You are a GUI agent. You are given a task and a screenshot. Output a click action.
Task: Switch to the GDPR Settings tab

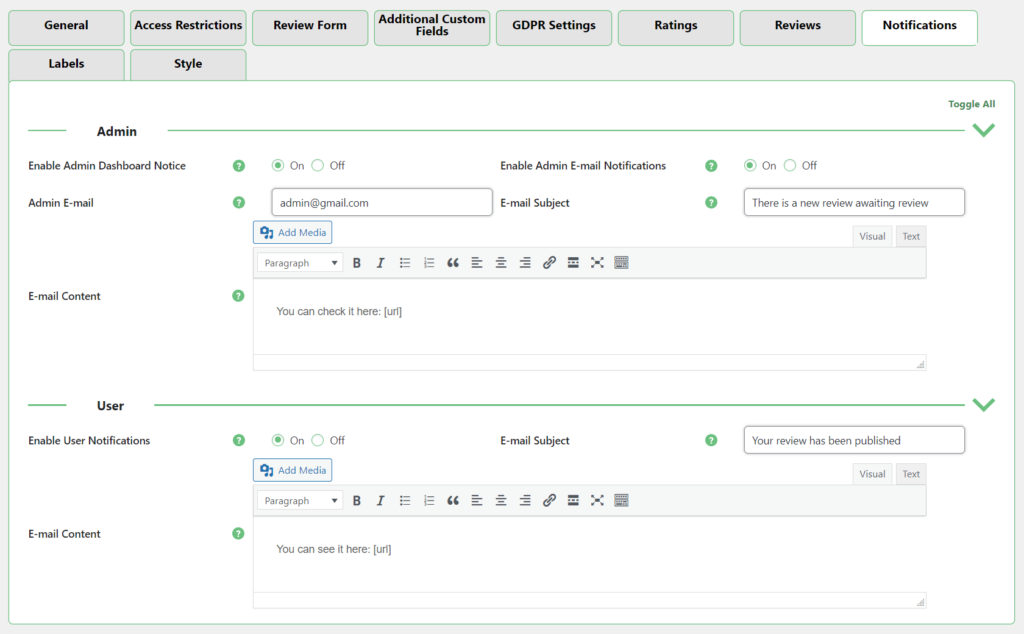(x=553, y=26)
